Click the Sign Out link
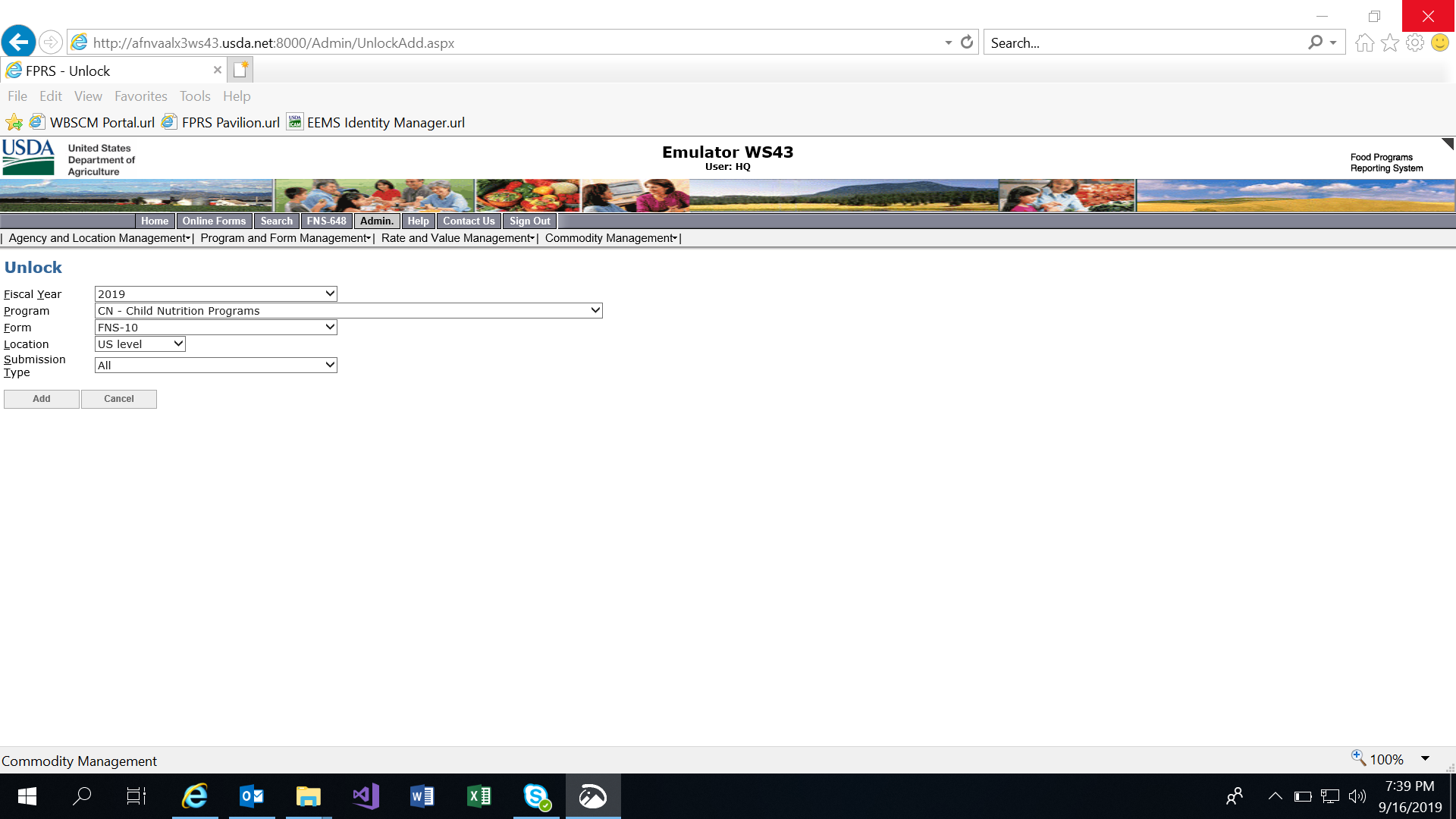The width and height of the screenshot is (1456, 819). point(529,221)
